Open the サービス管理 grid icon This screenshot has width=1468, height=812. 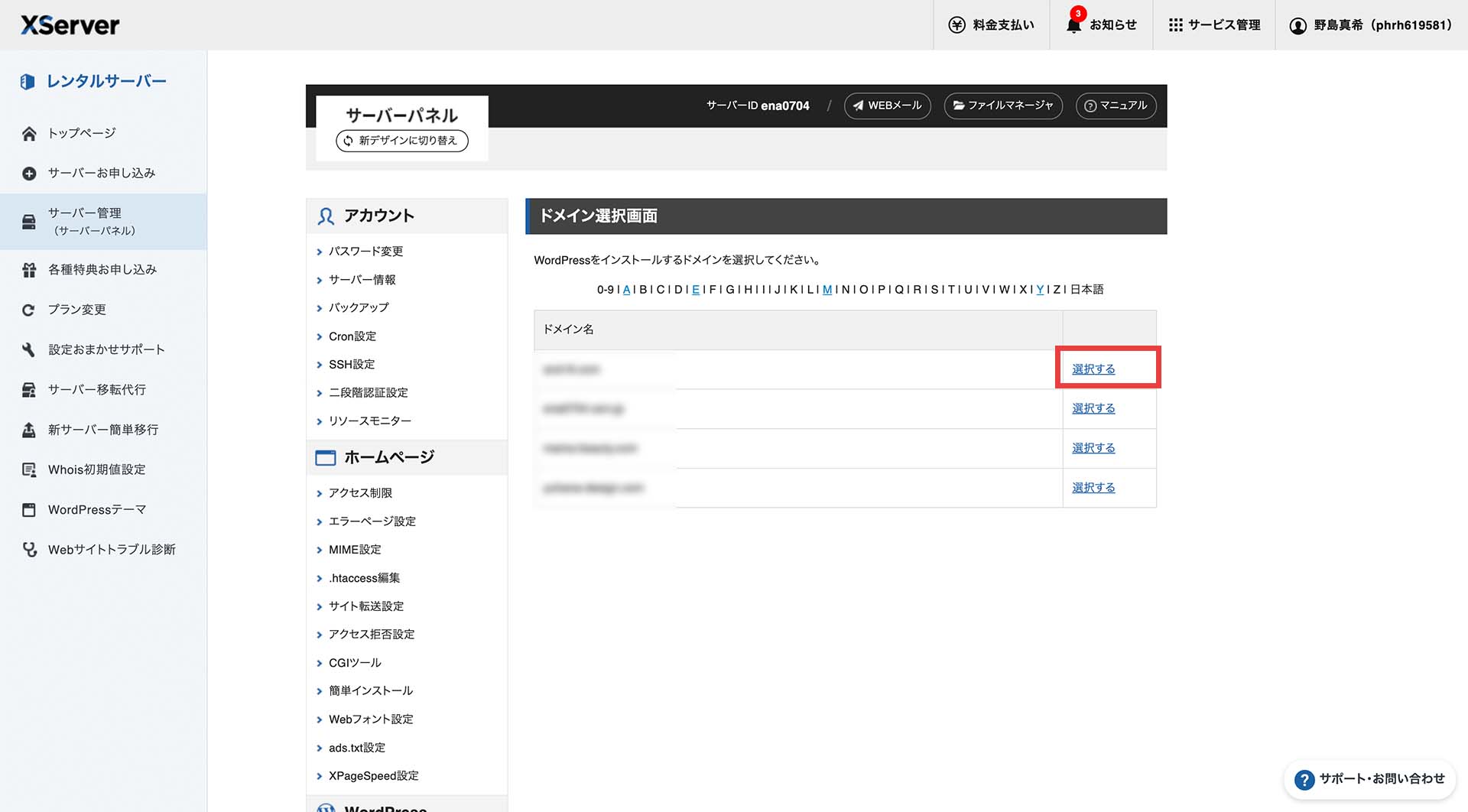[x=1175, y=25]
